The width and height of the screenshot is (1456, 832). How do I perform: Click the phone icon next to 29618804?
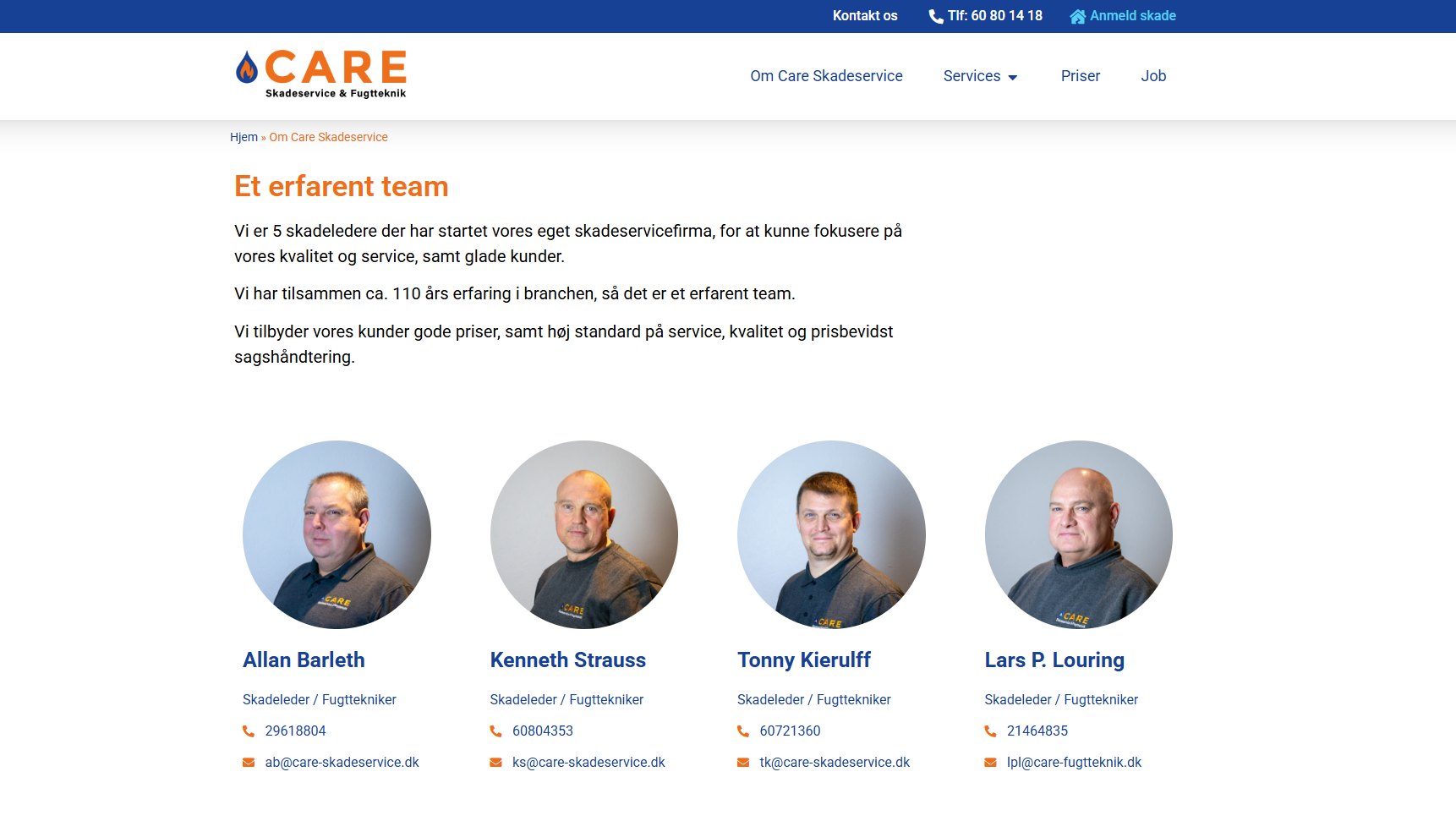point(249,731)
